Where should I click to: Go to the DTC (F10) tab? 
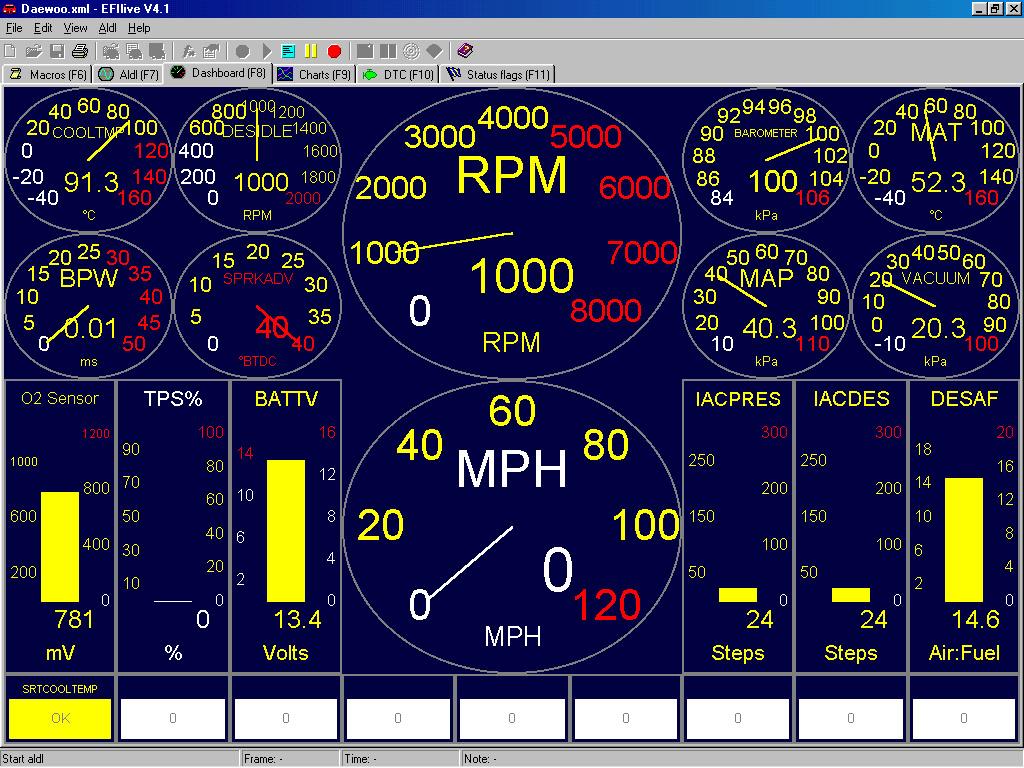[399, 74]
